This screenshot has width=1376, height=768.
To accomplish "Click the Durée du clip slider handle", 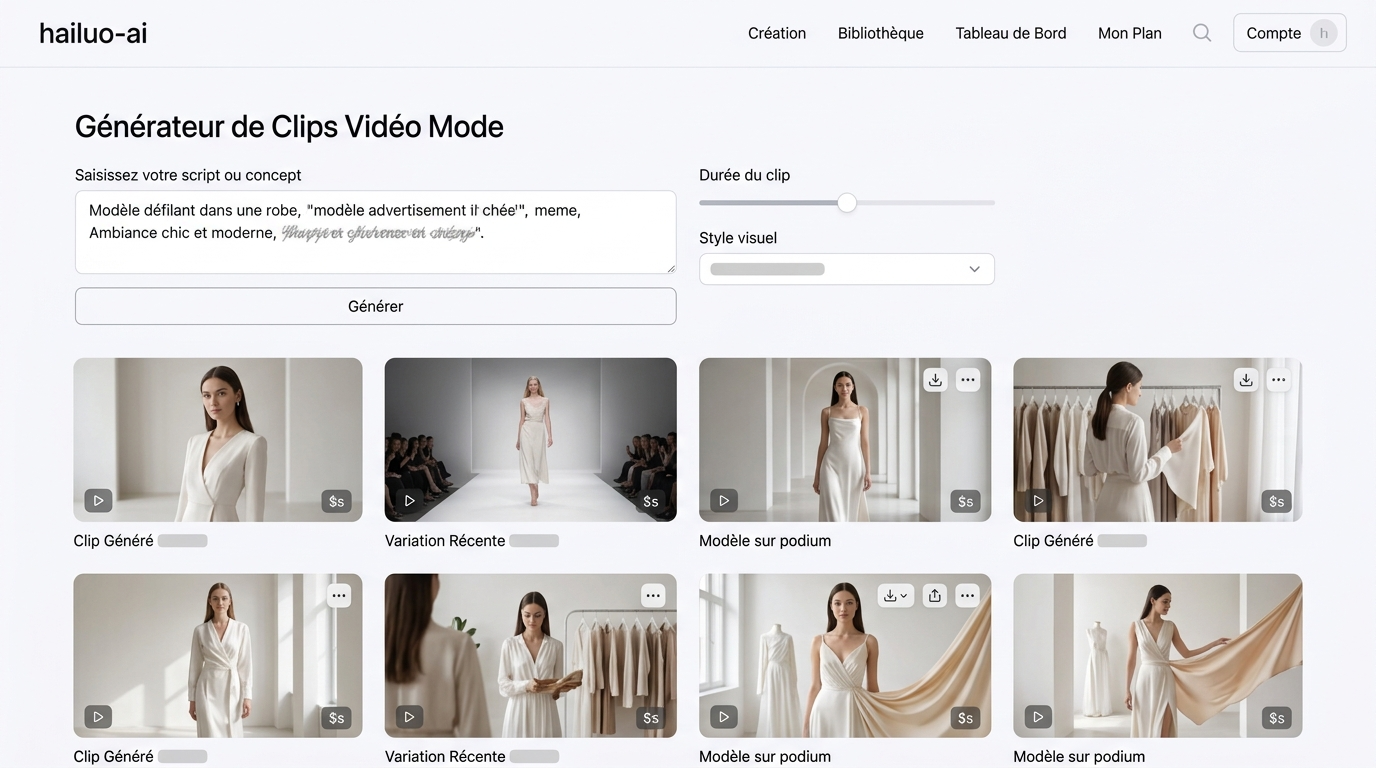I will (847, 203).
